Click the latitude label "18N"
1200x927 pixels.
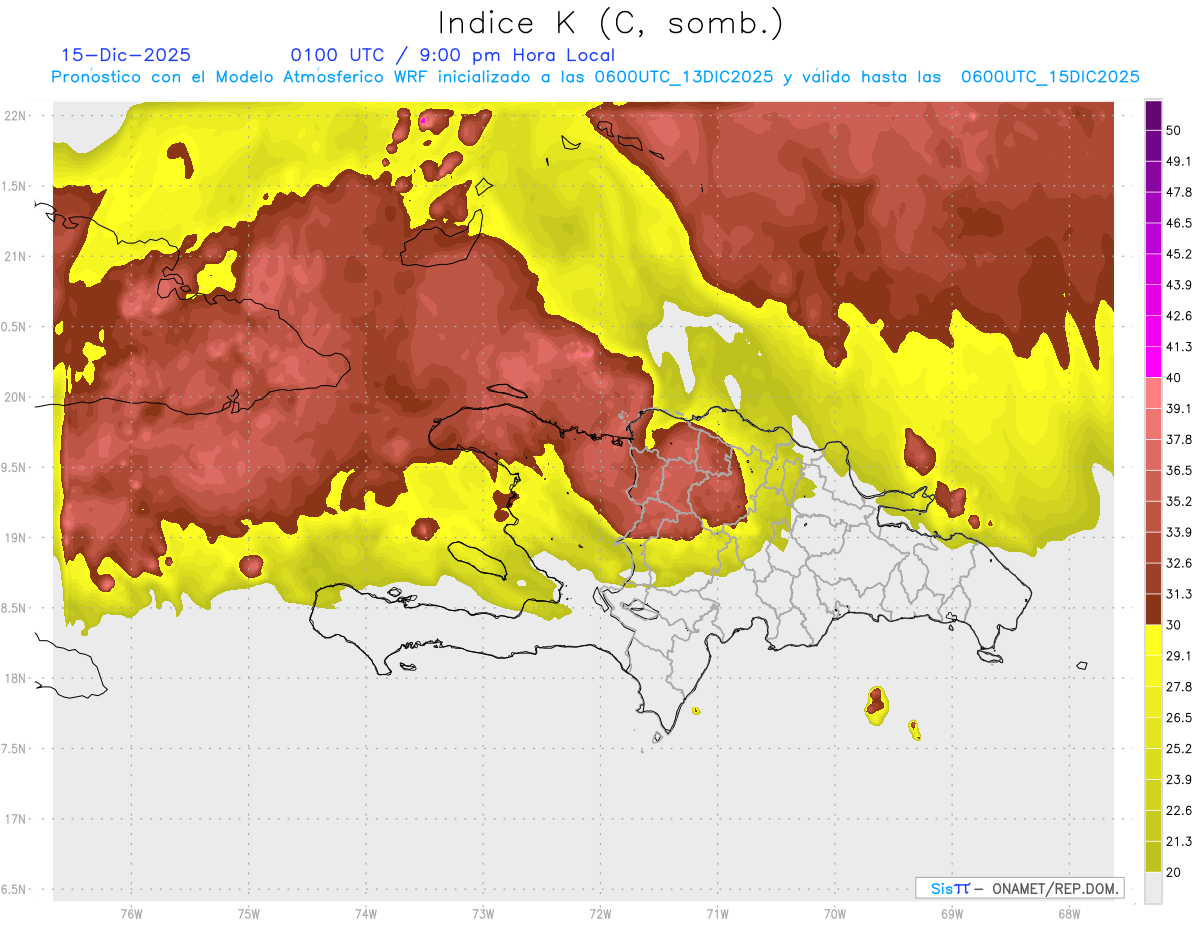pos(16,678)
